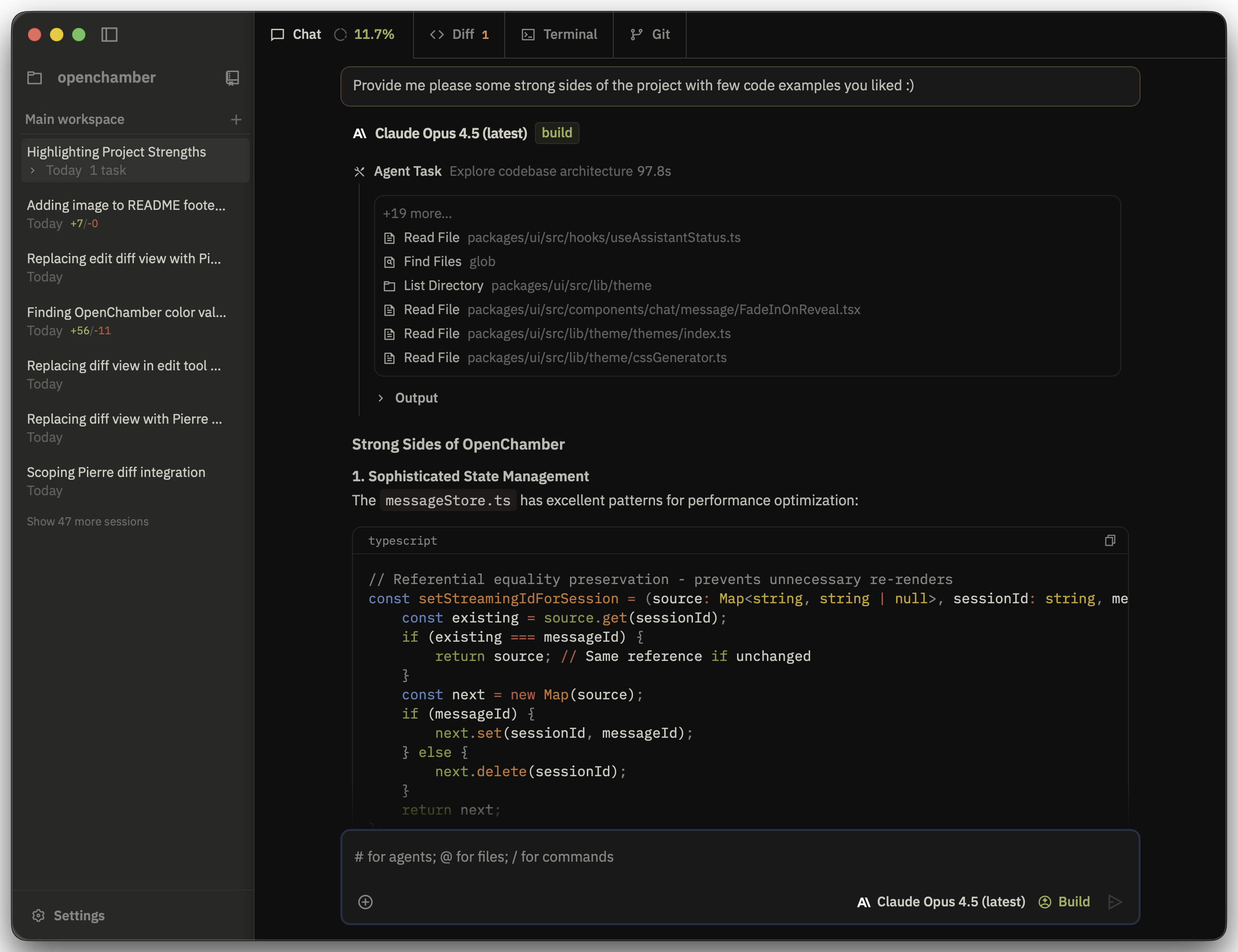
Task: Toggle the sidebar panel icon
Action: coord(109,35)
